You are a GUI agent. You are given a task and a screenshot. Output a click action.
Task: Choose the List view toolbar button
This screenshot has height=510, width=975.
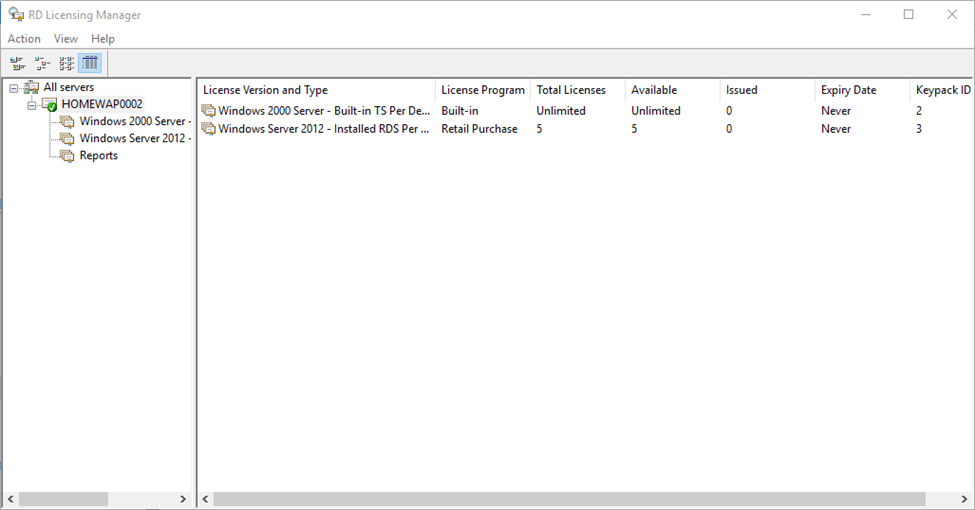(67, 63)
